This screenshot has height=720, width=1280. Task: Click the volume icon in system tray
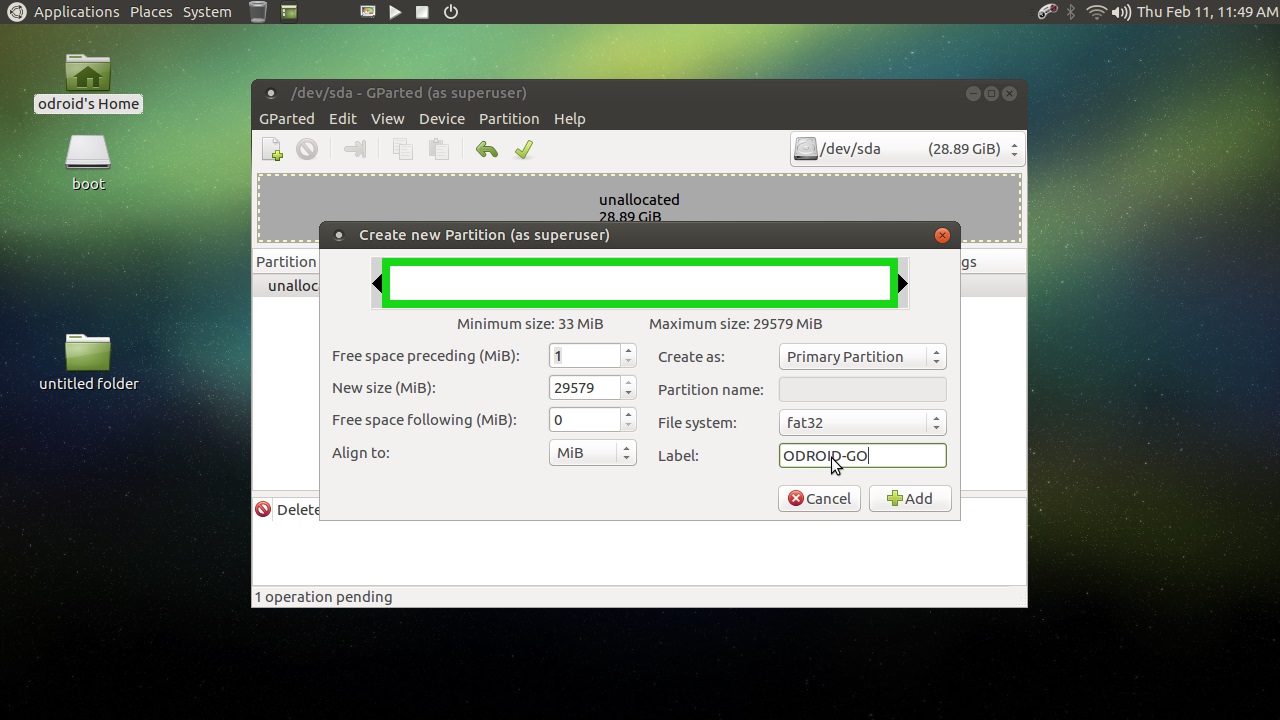(1121, 12)
